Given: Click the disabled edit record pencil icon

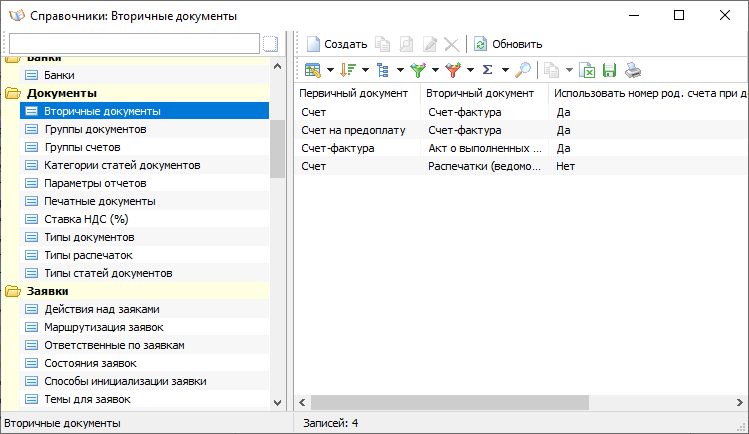Looking at the screenshot, I should [x=429, y=44].
